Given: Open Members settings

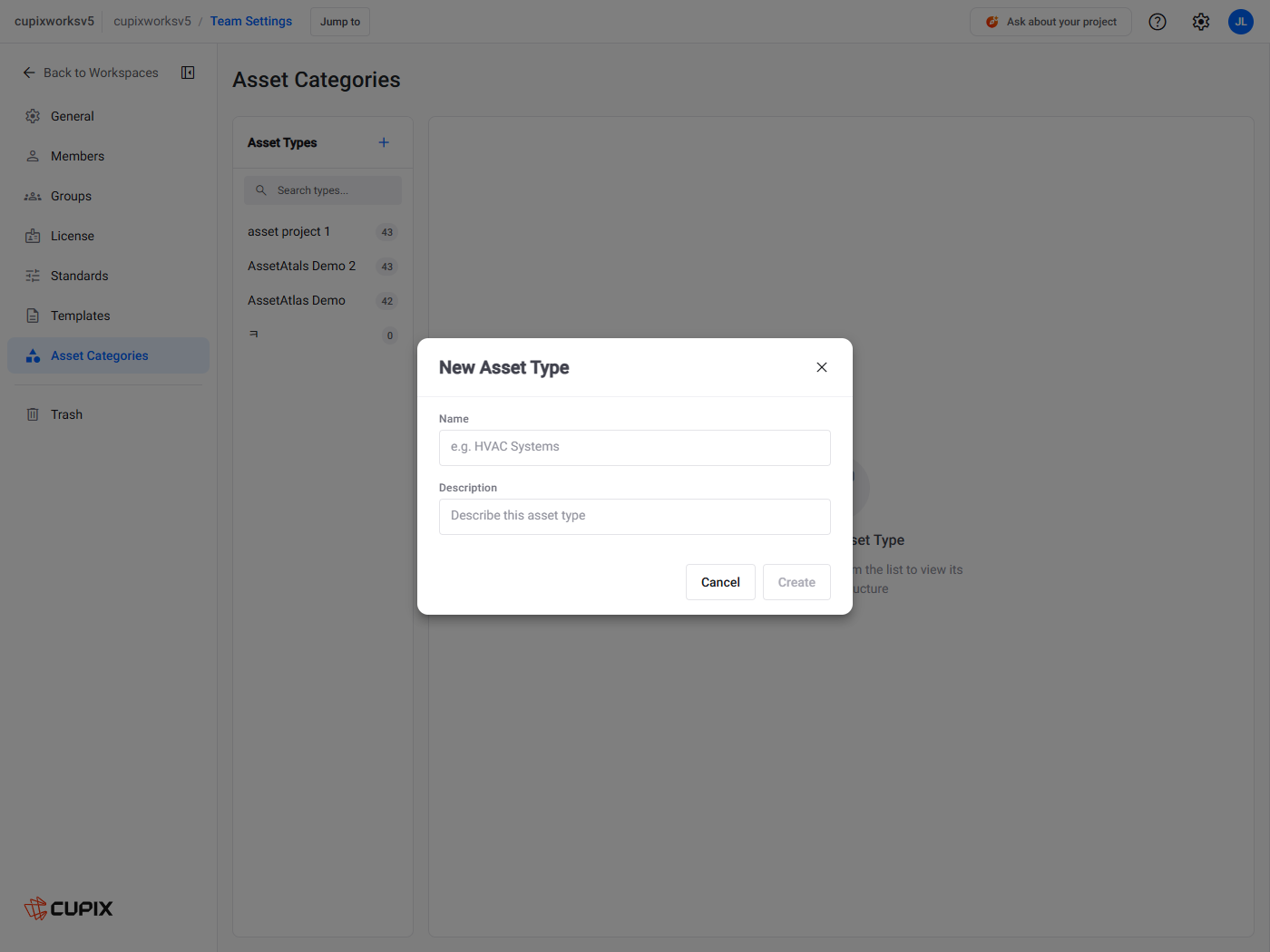Looking at the screenshot, I should 108,156.
